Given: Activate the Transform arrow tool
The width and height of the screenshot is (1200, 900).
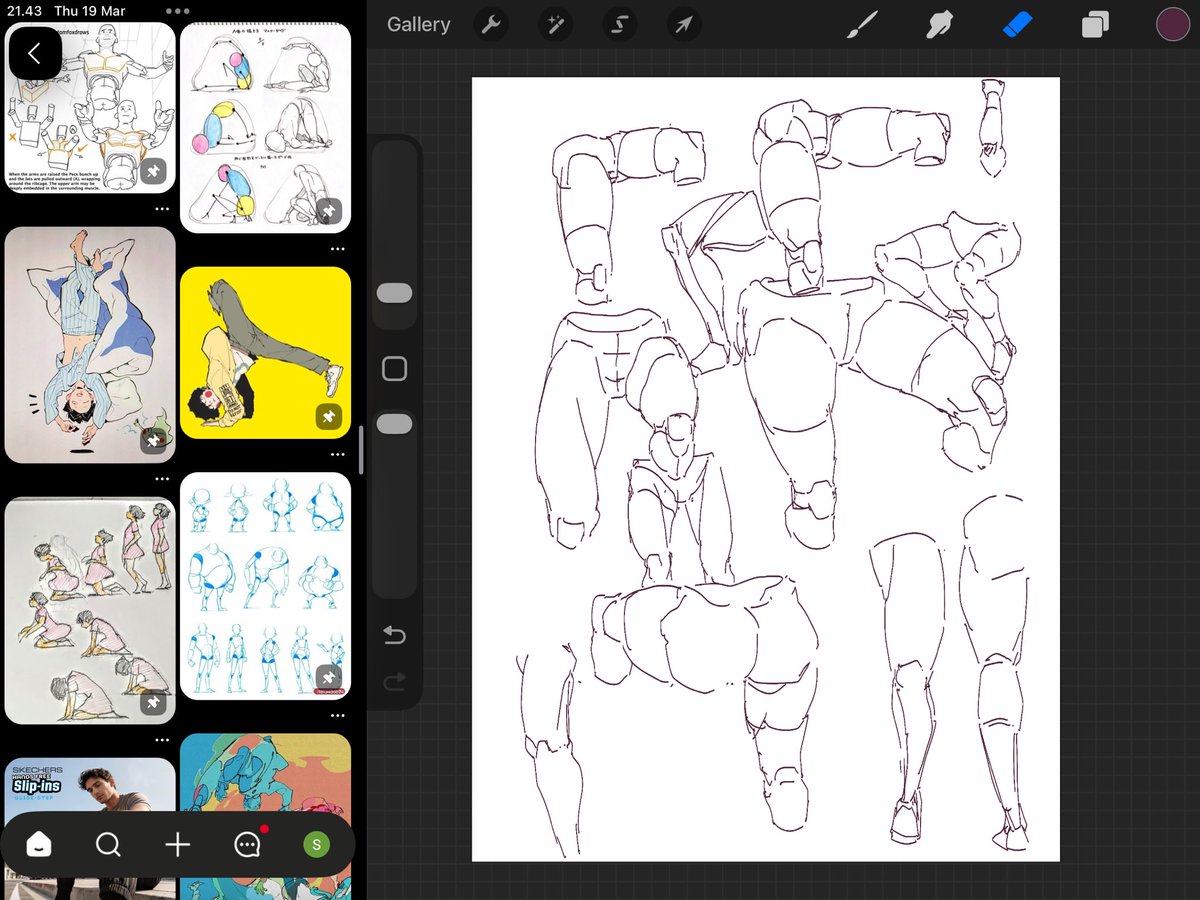Looking at the screenshot, I should [684, 25].
